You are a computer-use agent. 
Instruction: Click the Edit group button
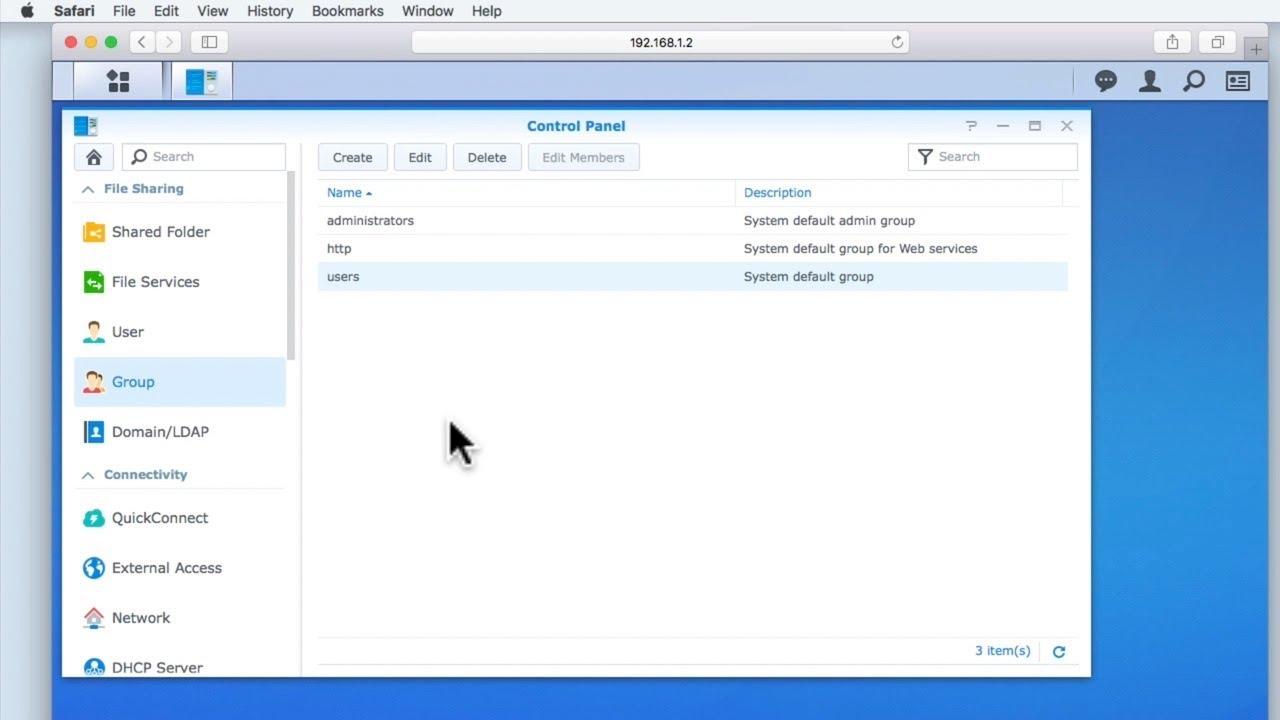(x=420, y=157)
